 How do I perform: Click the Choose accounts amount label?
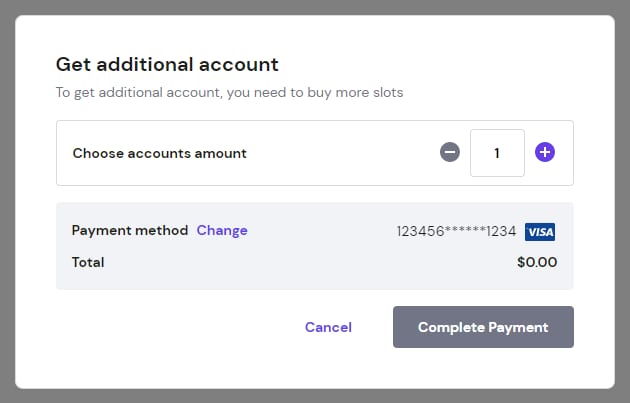[x=160, y=153]
